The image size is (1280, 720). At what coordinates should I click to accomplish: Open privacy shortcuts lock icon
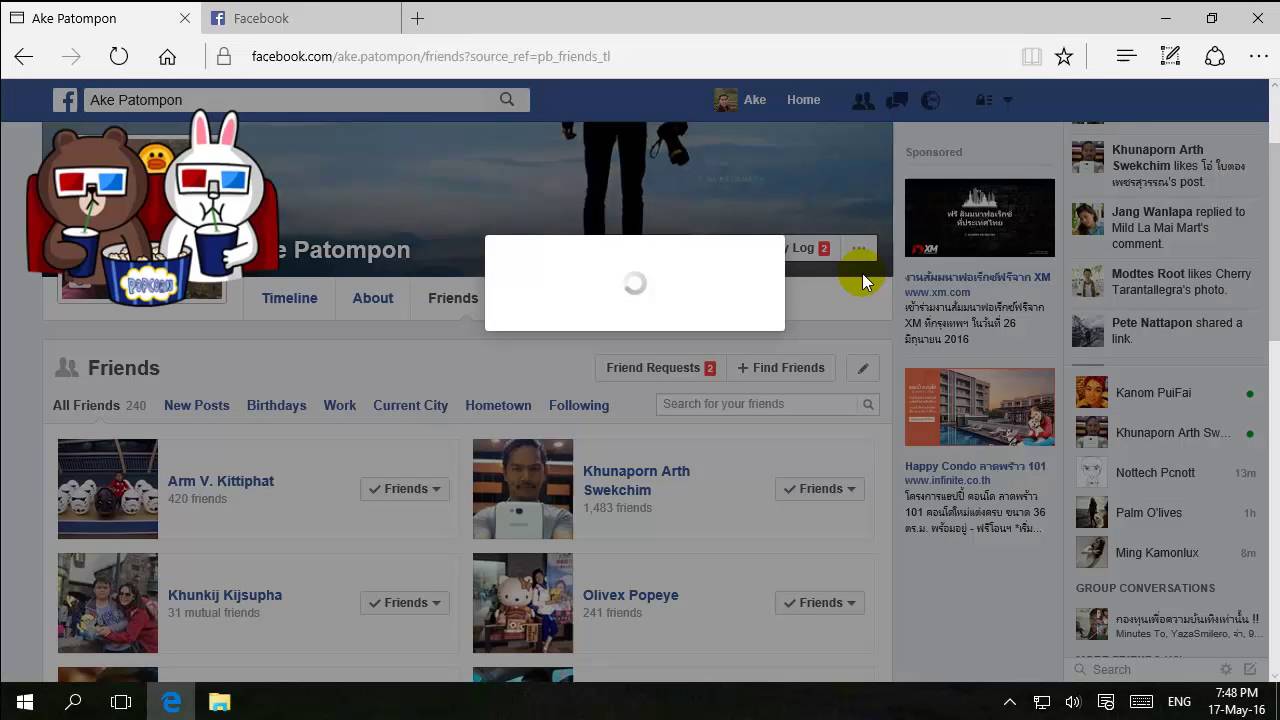point(984,100)
